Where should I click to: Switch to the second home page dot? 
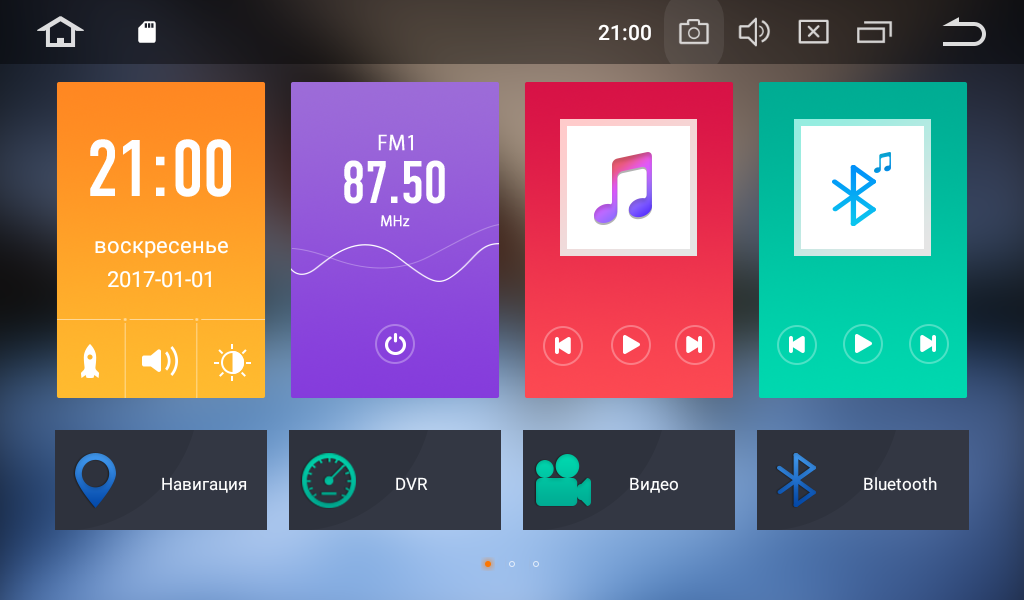512,563
